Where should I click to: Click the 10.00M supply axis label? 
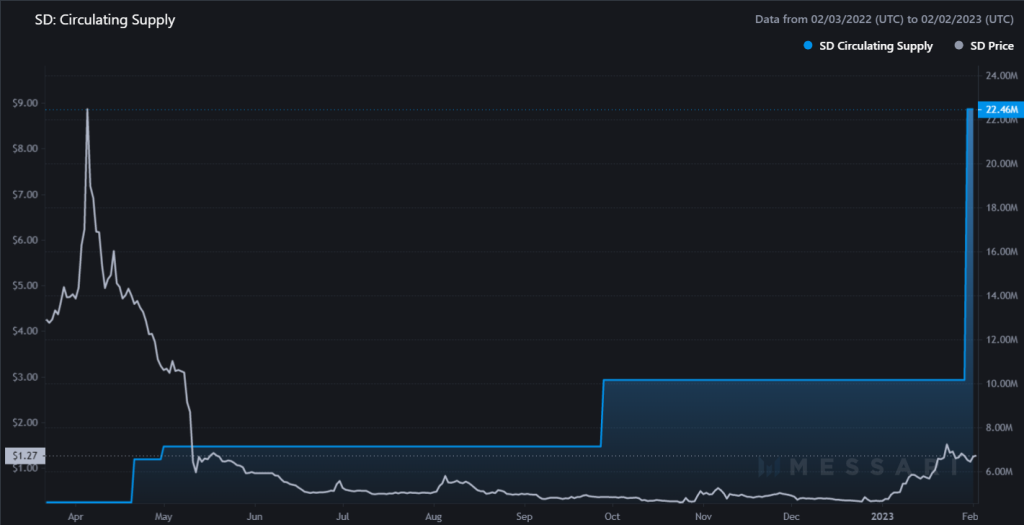[x=1002, y=383]
